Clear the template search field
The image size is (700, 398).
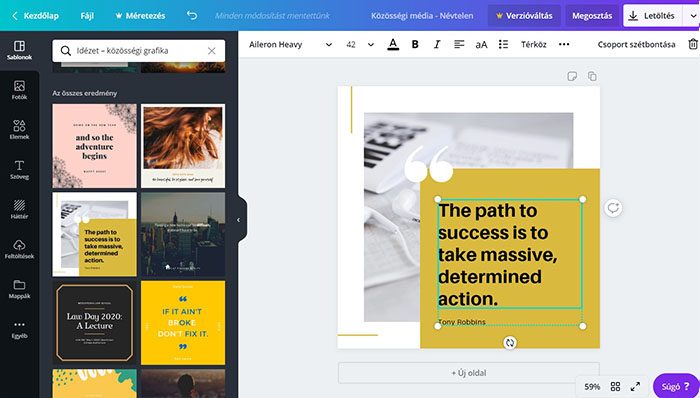[212, 51]
